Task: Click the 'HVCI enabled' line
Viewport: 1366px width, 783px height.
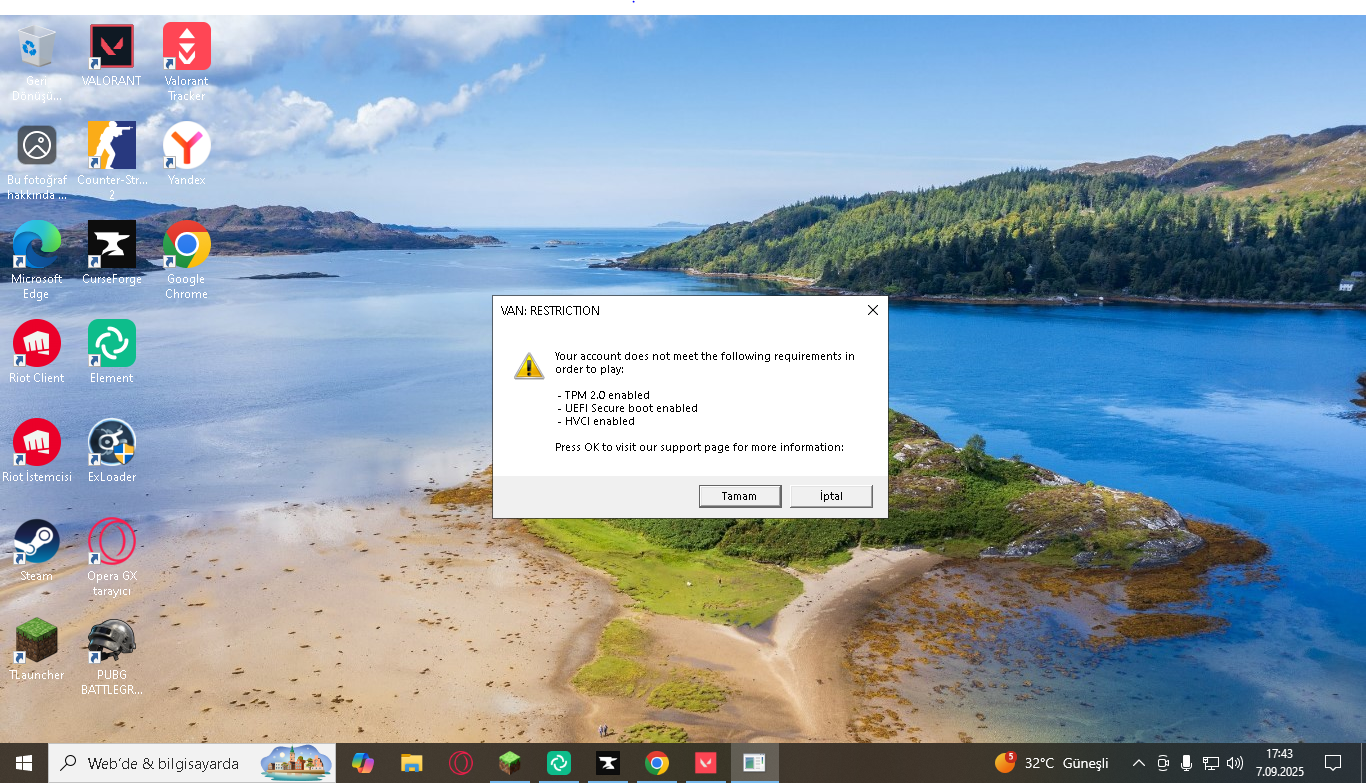Action: pos(596,421)
